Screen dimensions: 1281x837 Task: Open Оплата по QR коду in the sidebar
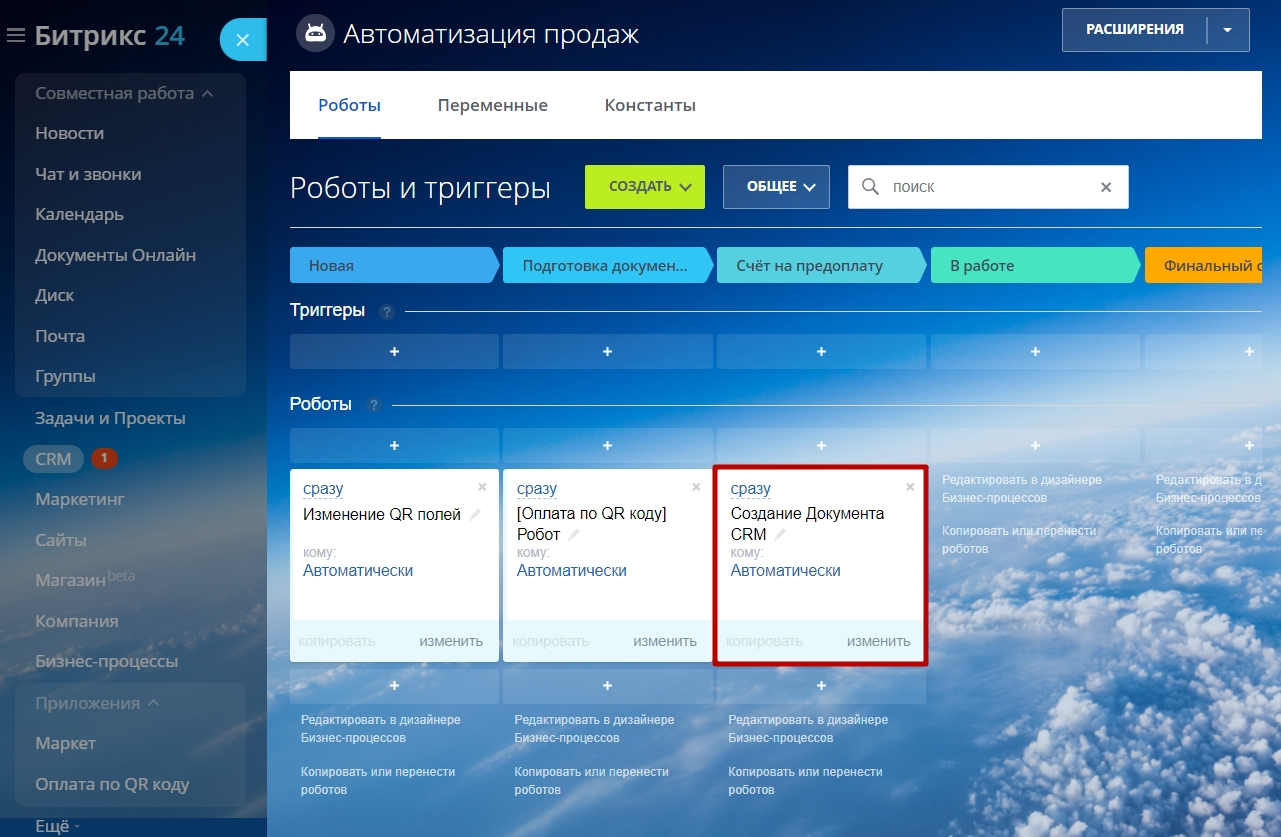coord(112,784)
